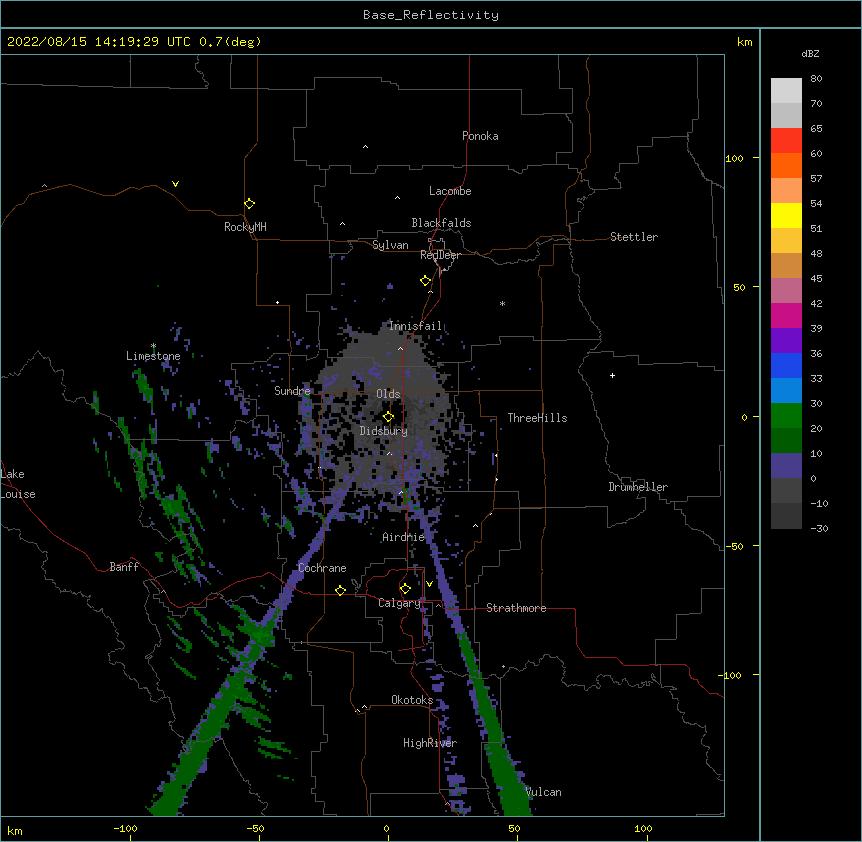
Task: Click the Base_Reflectivity title text
Action: tap(431, 15)
